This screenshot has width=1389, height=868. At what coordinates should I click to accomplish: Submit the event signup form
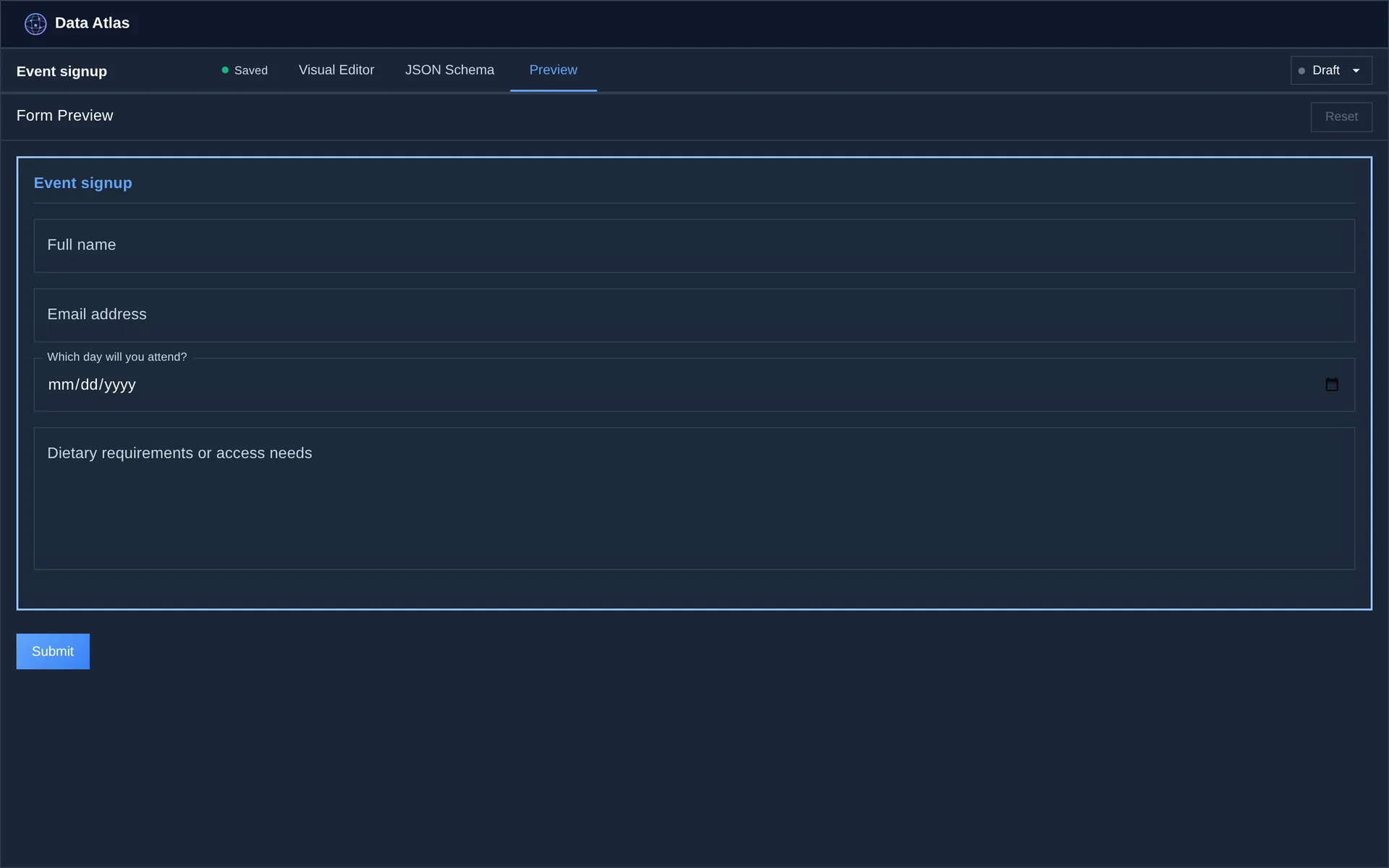tap(53, 651)
